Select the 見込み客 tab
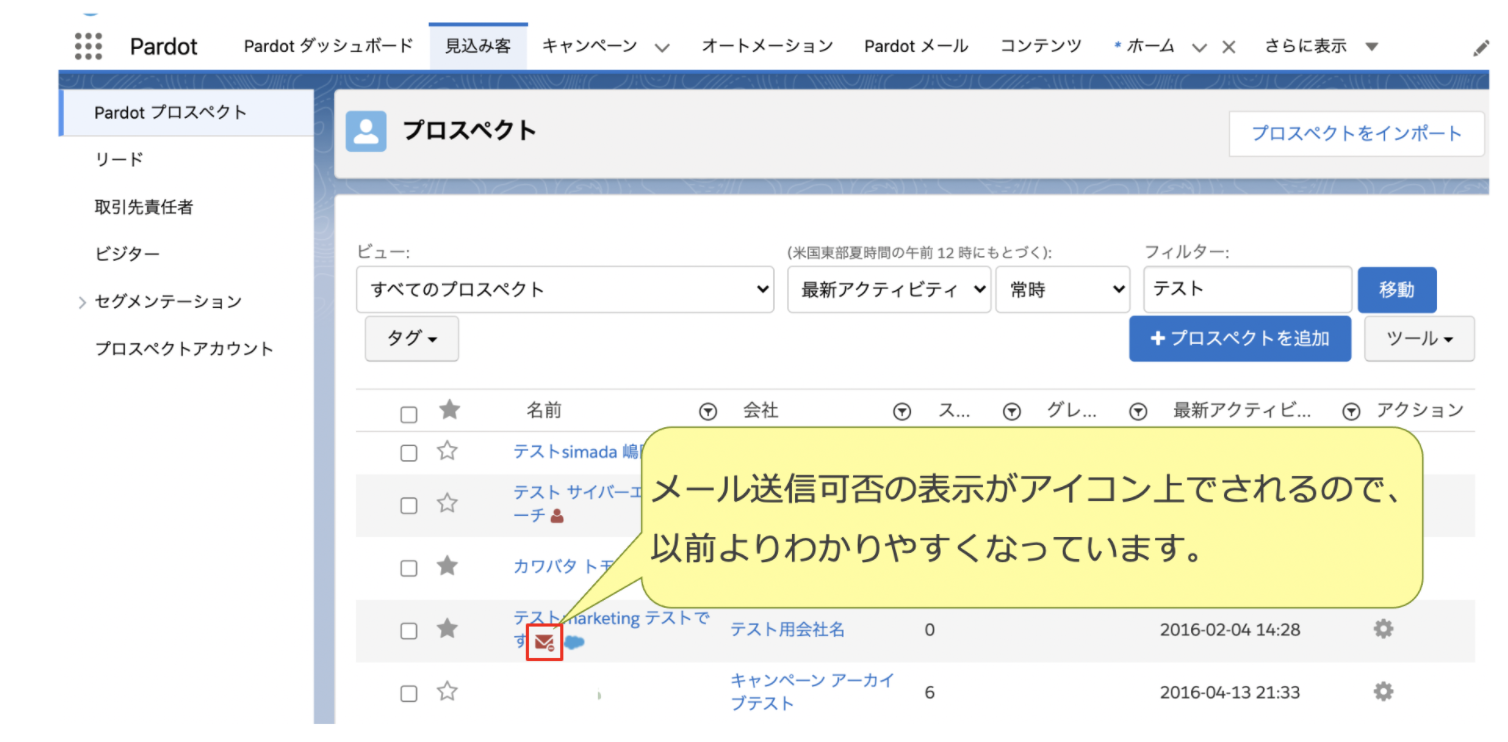 click(478, 46)
